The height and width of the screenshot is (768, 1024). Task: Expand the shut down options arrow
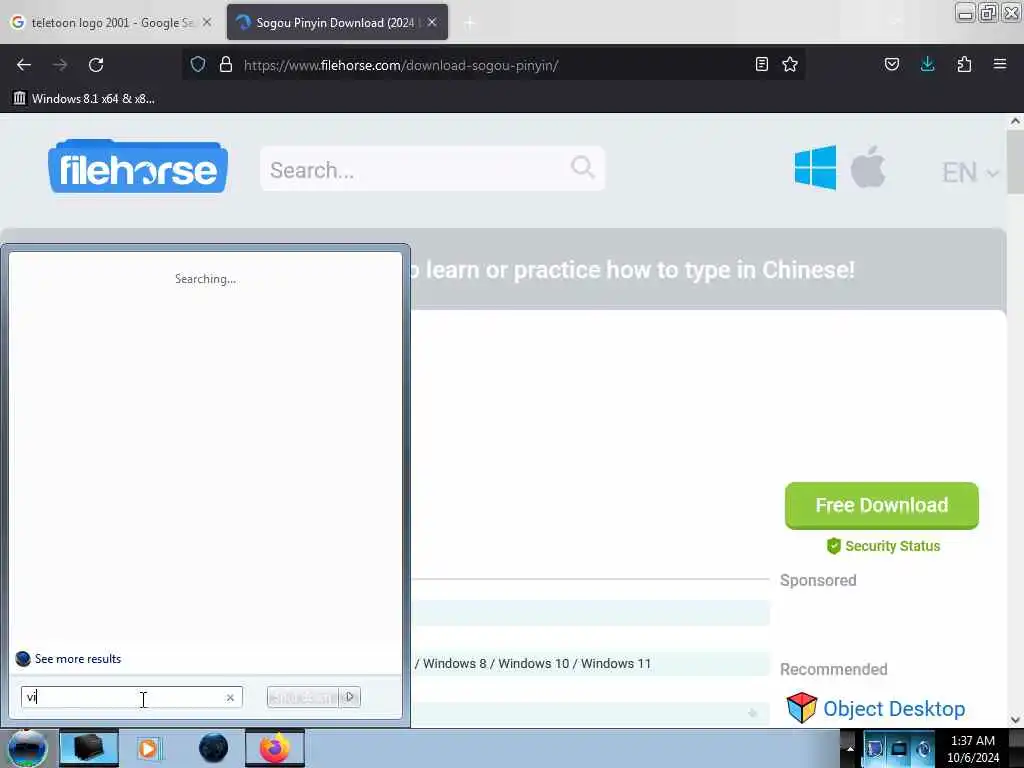pos(350,697)
